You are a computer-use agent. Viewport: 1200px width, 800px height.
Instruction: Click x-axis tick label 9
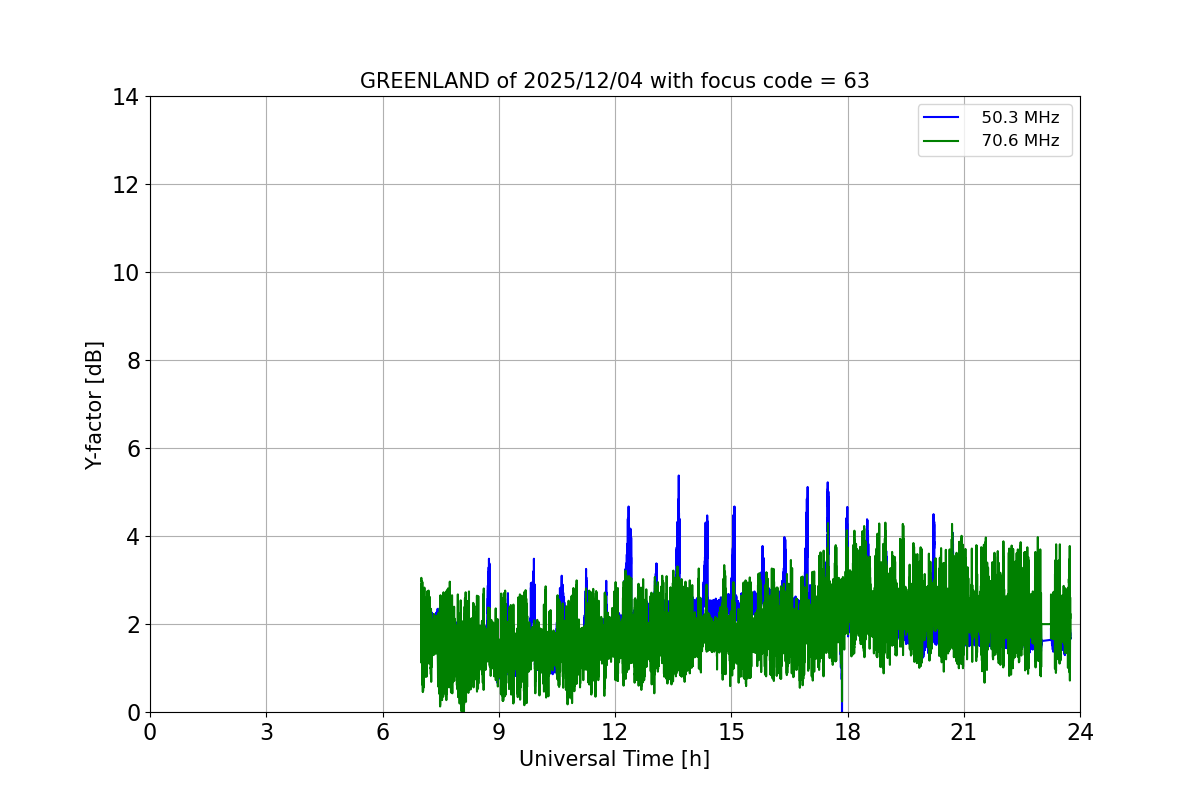click(499, 732)
